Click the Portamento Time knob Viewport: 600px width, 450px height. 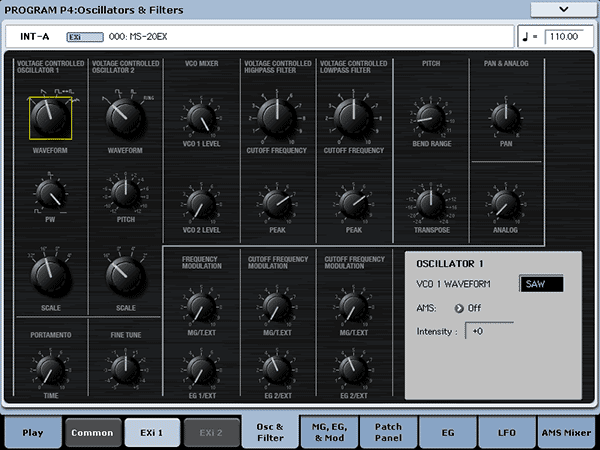49,367
